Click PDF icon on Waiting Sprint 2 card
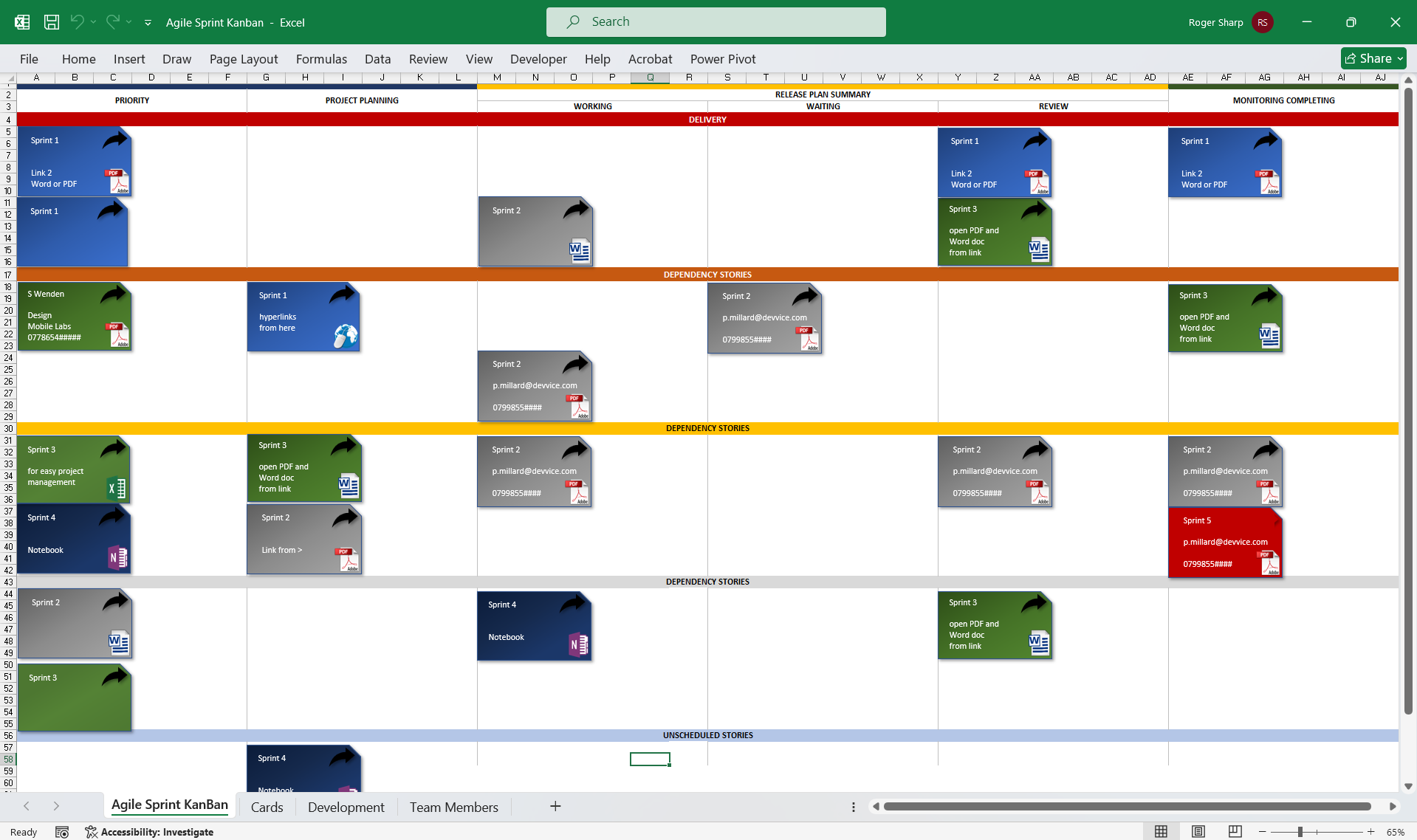The image size is (1417, 840). (807, 339)
